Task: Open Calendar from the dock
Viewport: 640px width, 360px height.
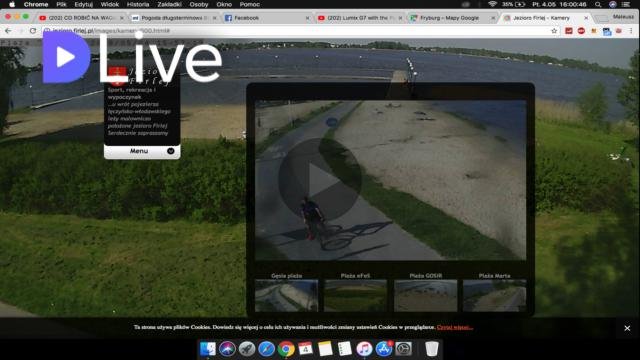Action: [x=305, y=349]
